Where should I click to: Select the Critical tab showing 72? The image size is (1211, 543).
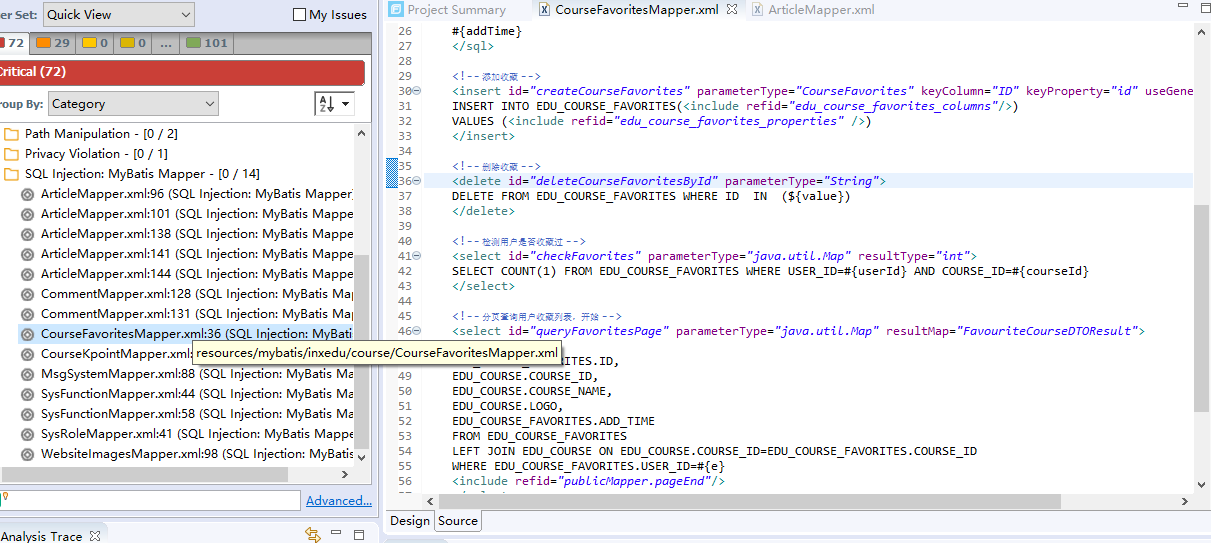click(x=14, y=43)
